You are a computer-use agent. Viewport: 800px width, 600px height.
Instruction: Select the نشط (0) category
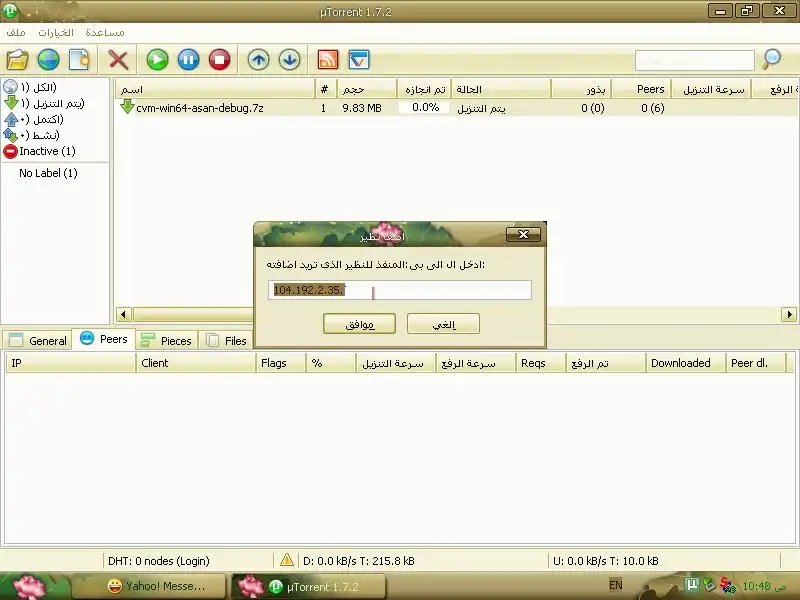[x=32, y=135]
